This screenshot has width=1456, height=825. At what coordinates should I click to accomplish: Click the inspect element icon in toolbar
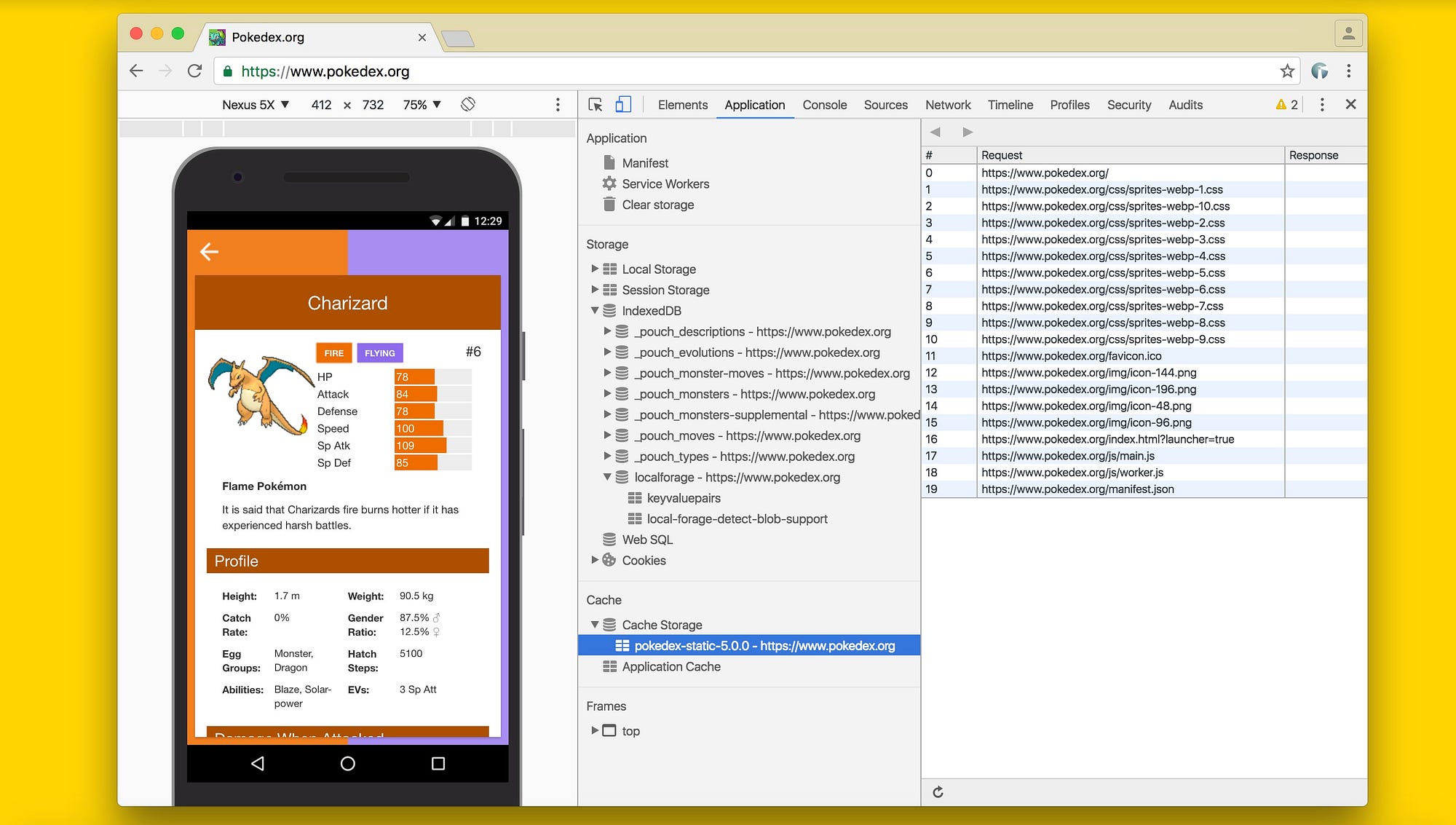(598, 105)
